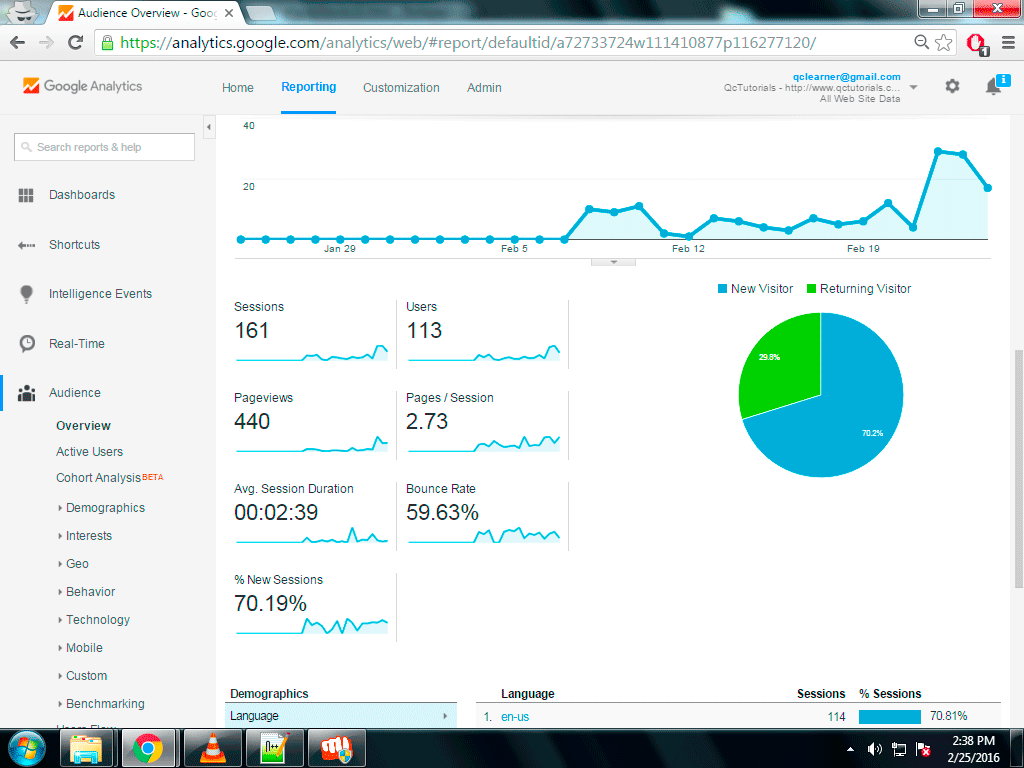Open the Active Users report

tap(89, 452)
